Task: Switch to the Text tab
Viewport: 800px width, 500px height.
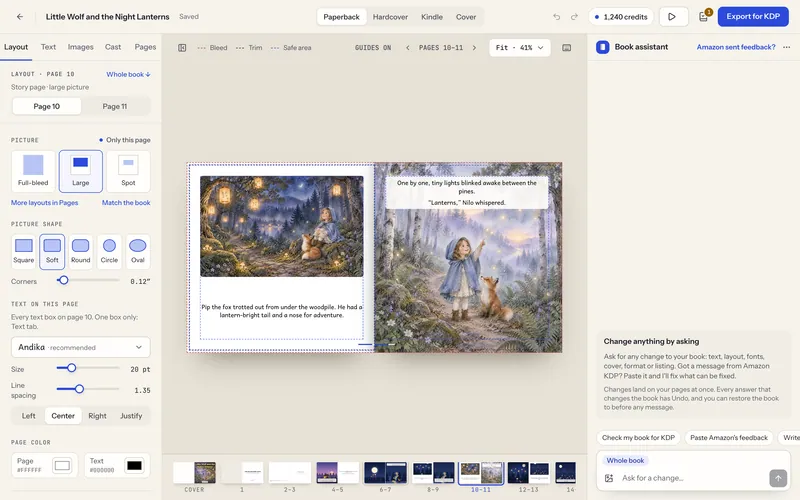Action: click(x=48, y=47)
